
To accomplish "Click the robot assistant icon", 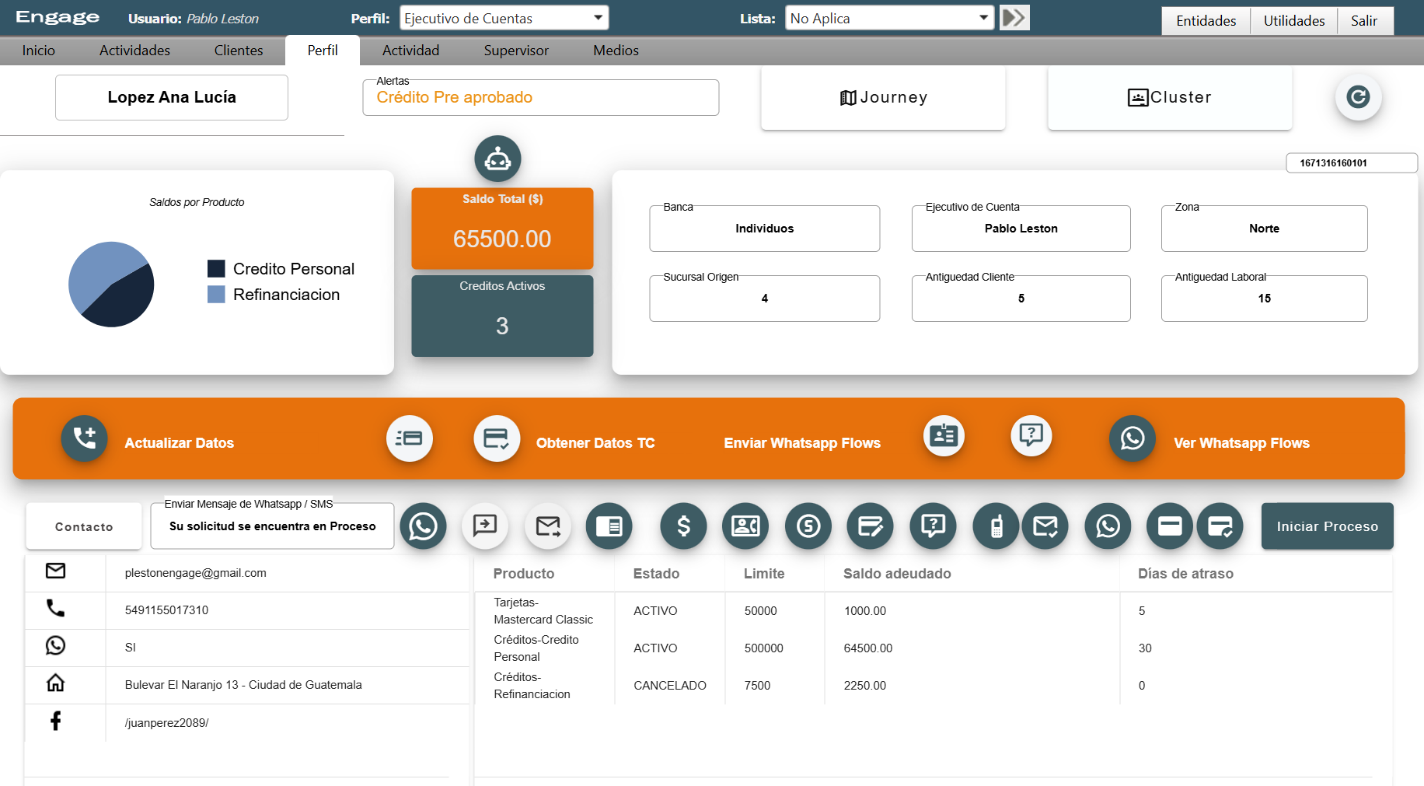I will (498, 159).
